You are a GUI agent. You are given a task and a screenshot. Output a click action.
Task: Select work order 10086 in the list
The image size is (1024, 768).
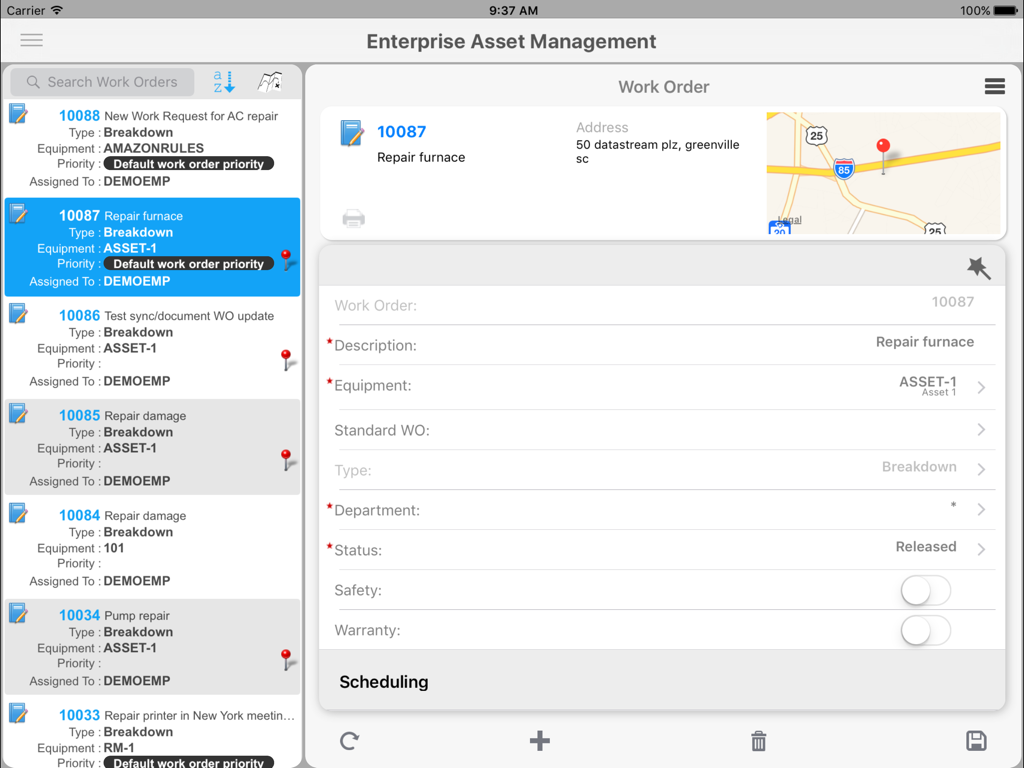pos(150,347)
